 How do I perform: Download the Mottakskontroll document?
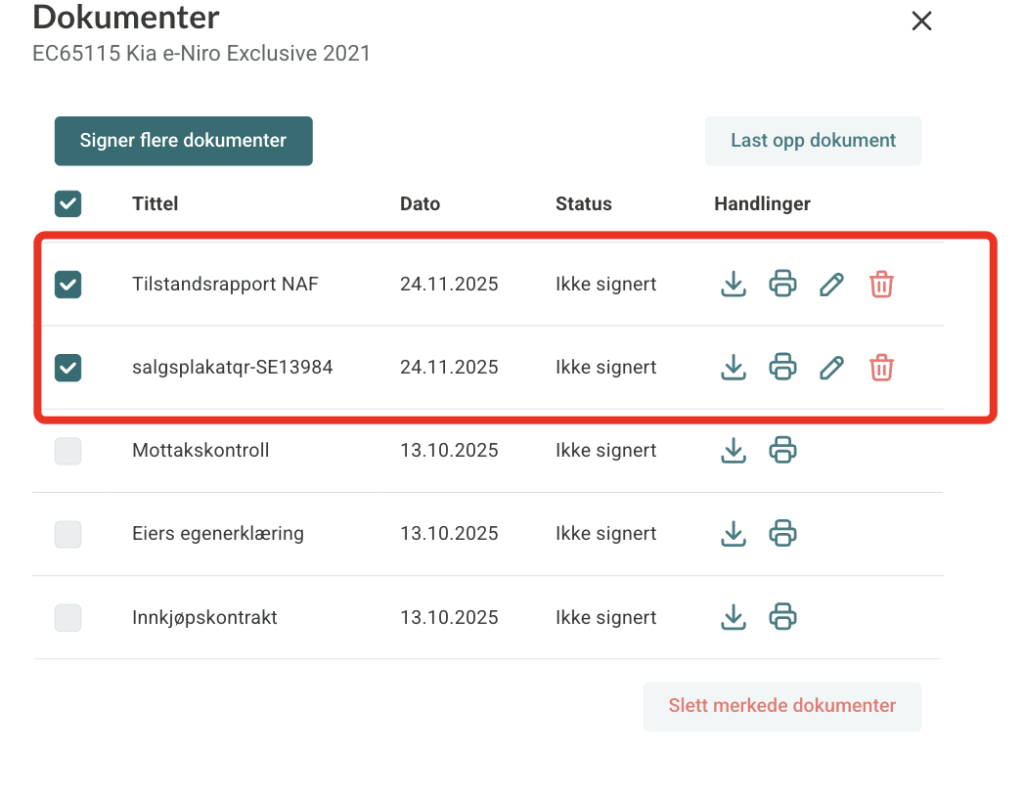(734, 451)
